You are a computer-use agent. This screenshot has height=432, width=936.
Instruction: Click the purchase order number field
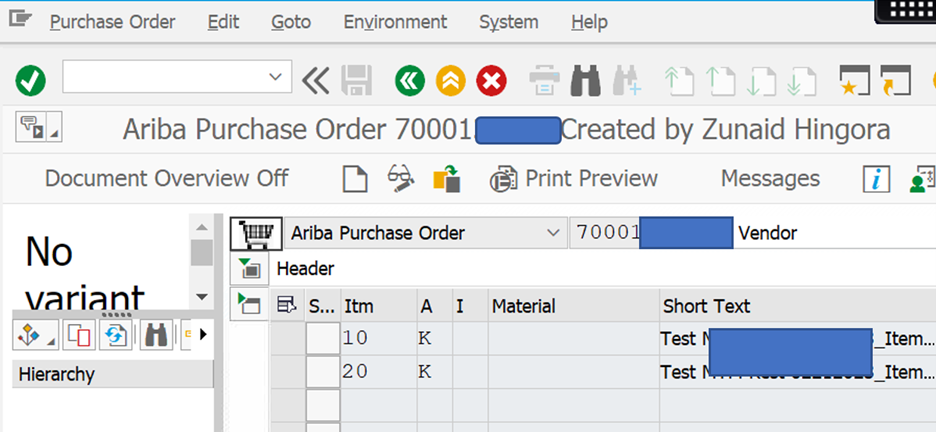(652, 233)
